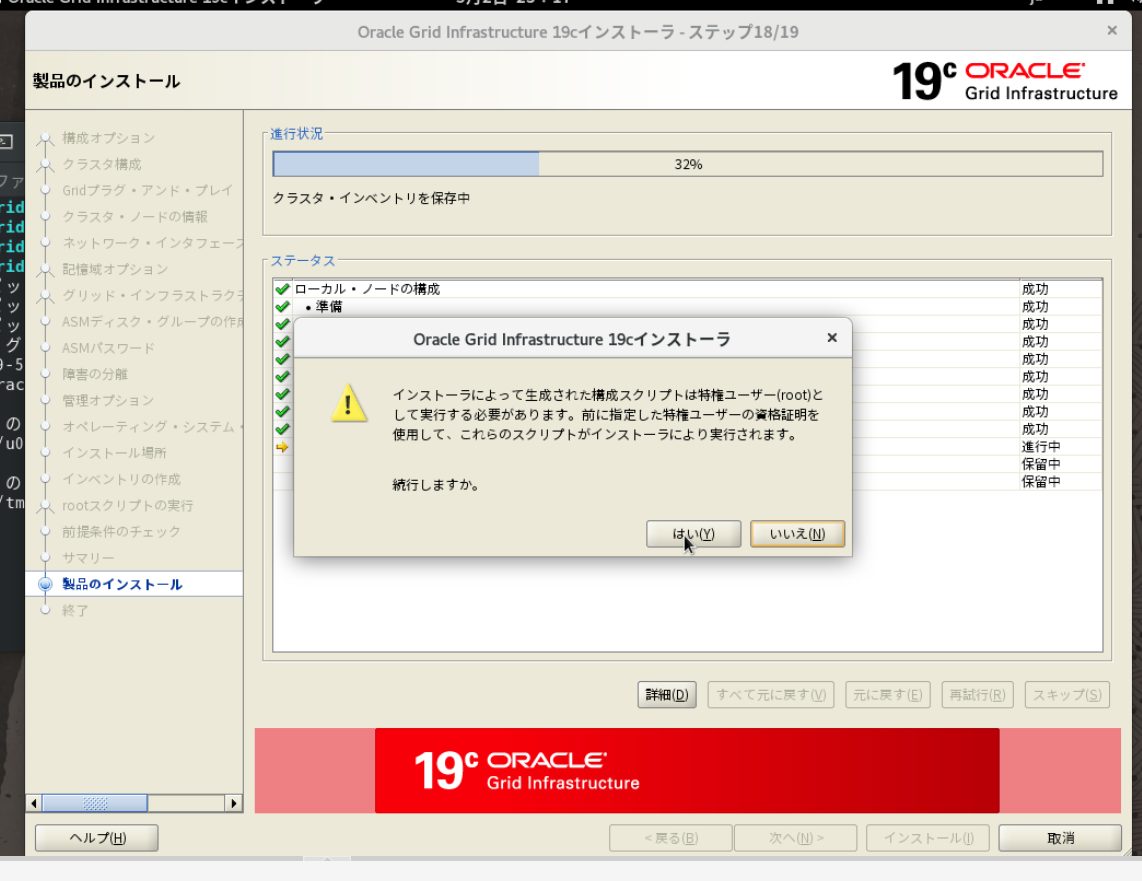Click the yellow warning triangle icon

(348, 403)
